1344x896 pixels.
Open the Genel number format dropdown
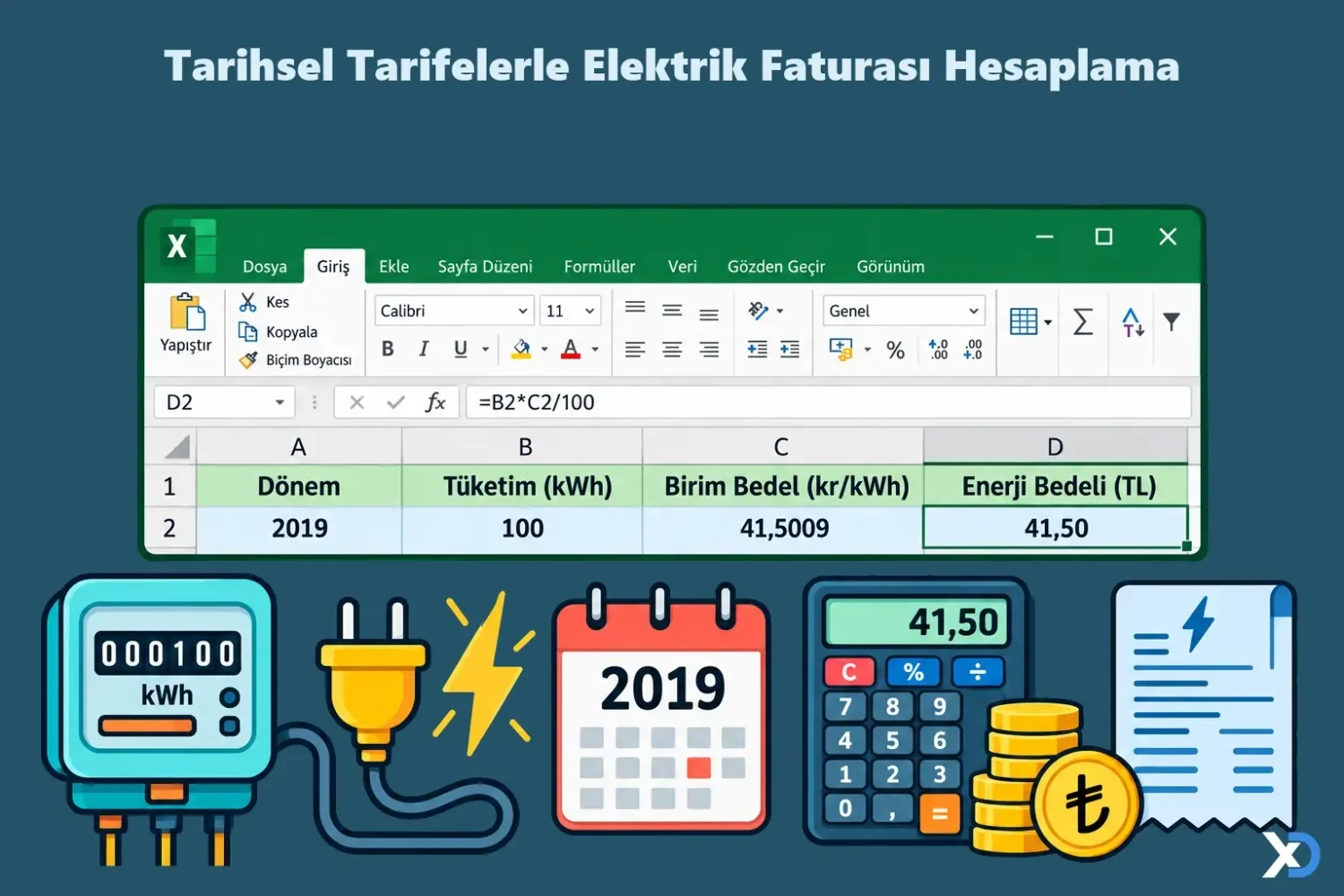[x=904, y=311]
